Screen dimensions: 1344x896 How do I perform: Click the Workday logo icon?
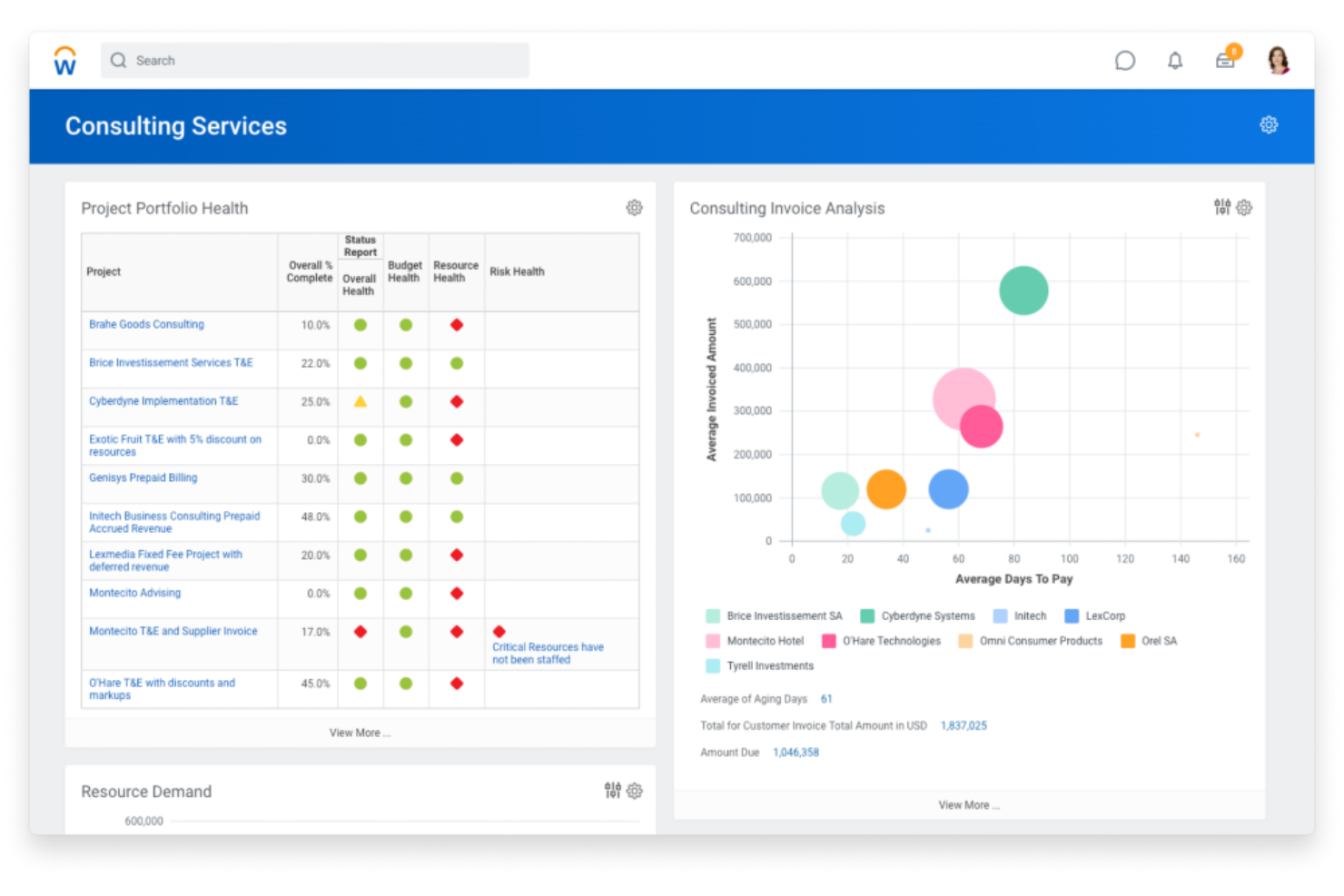click(x=64, y=60)
